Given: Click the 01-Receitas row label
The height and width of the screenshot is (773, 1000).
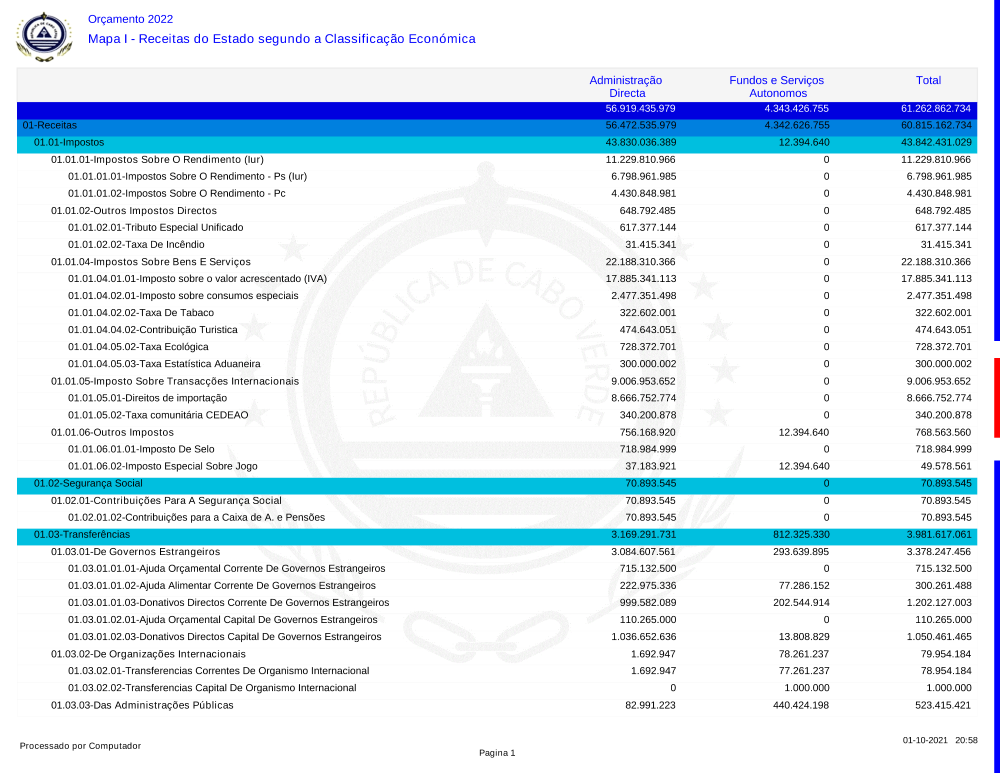Looking at the screenshot, I should (50, 125).
